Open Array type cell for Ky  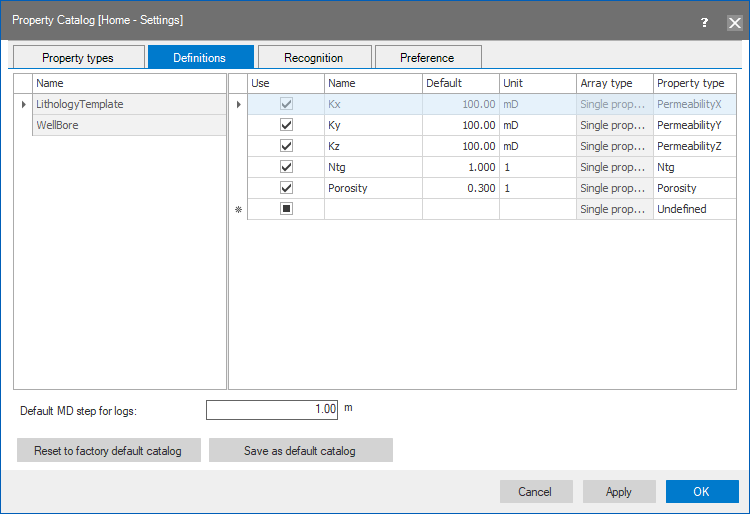(x=614, y=125)
